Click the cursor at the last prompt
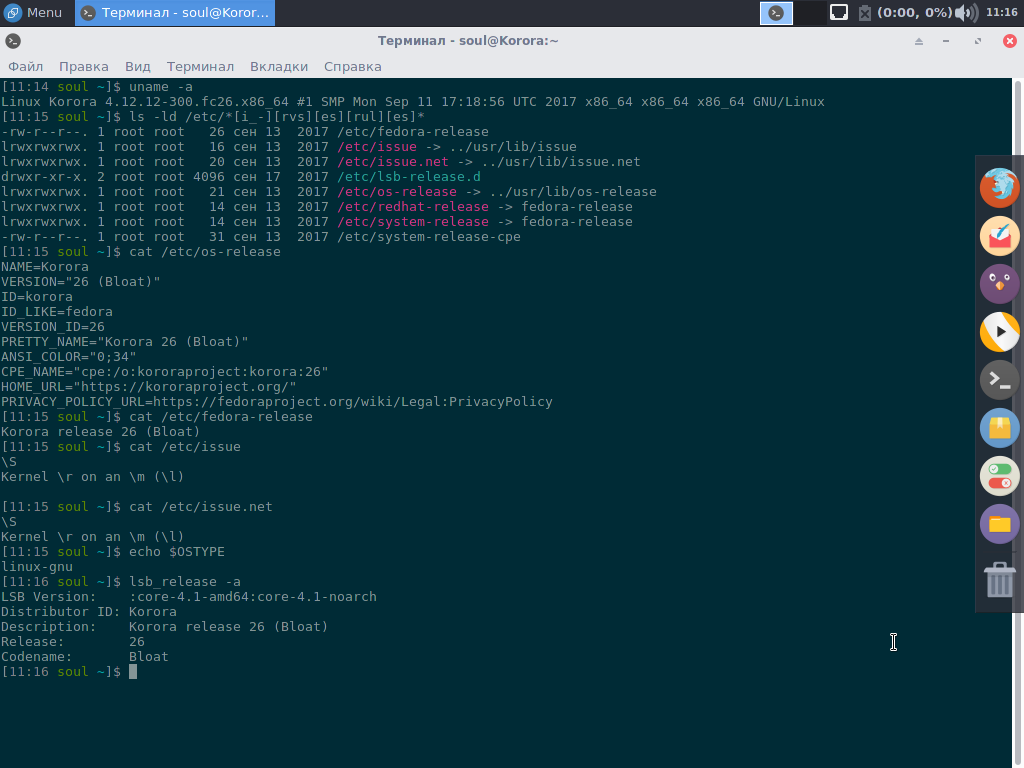The image size is (1024, 768). pyautogui.click(x=133, y=672)
